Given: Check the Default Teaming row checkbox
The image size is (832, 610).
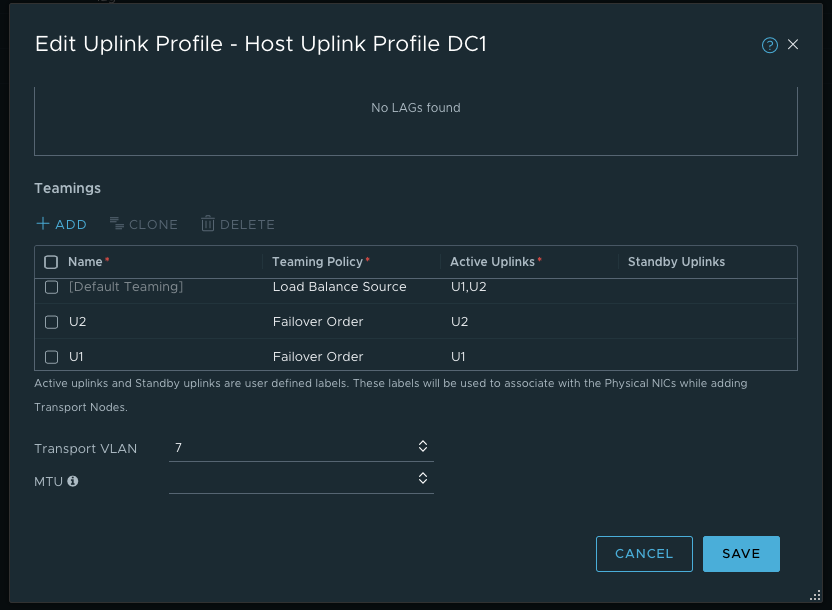Looking at the screenshot, I should 52,287.
